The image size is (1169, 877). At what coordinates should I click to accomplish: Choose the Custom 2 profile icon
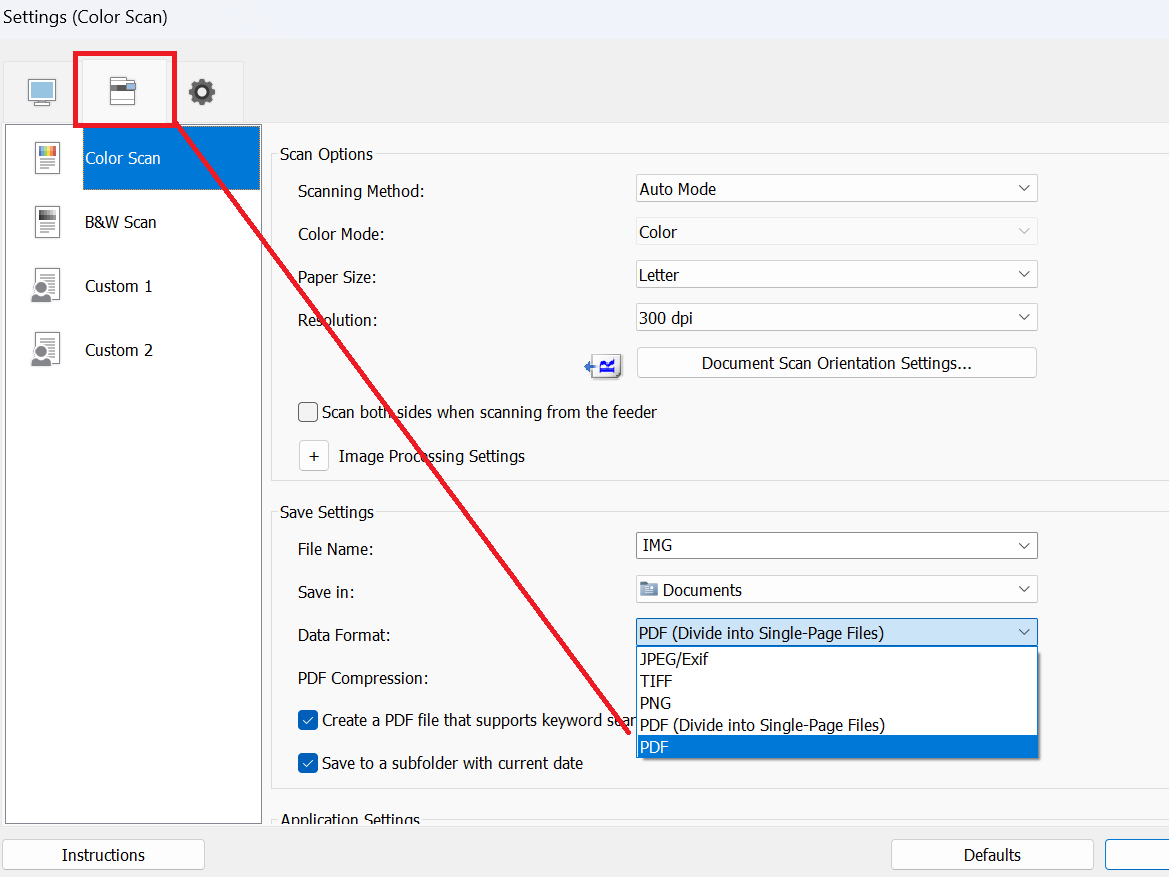[x=47, y=350]
